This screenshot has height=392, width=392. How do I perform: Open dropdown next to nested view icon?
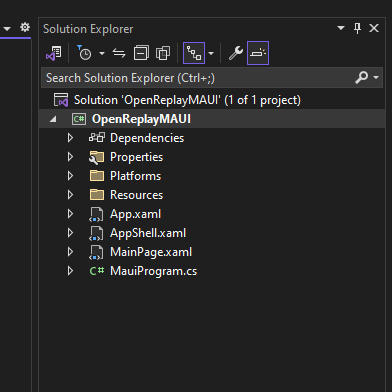click(211, 53)
